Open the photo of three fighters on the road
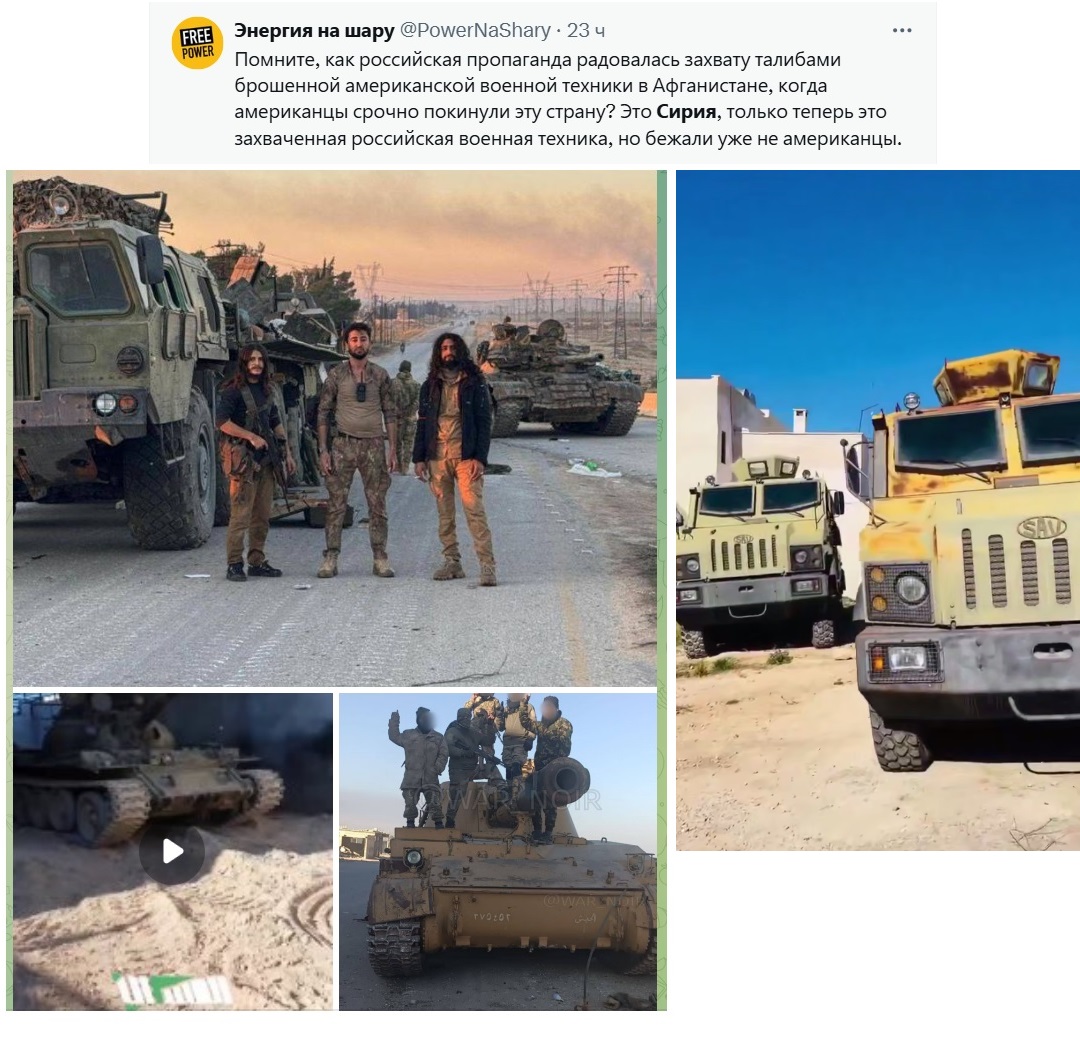 (x=335, y=428)
